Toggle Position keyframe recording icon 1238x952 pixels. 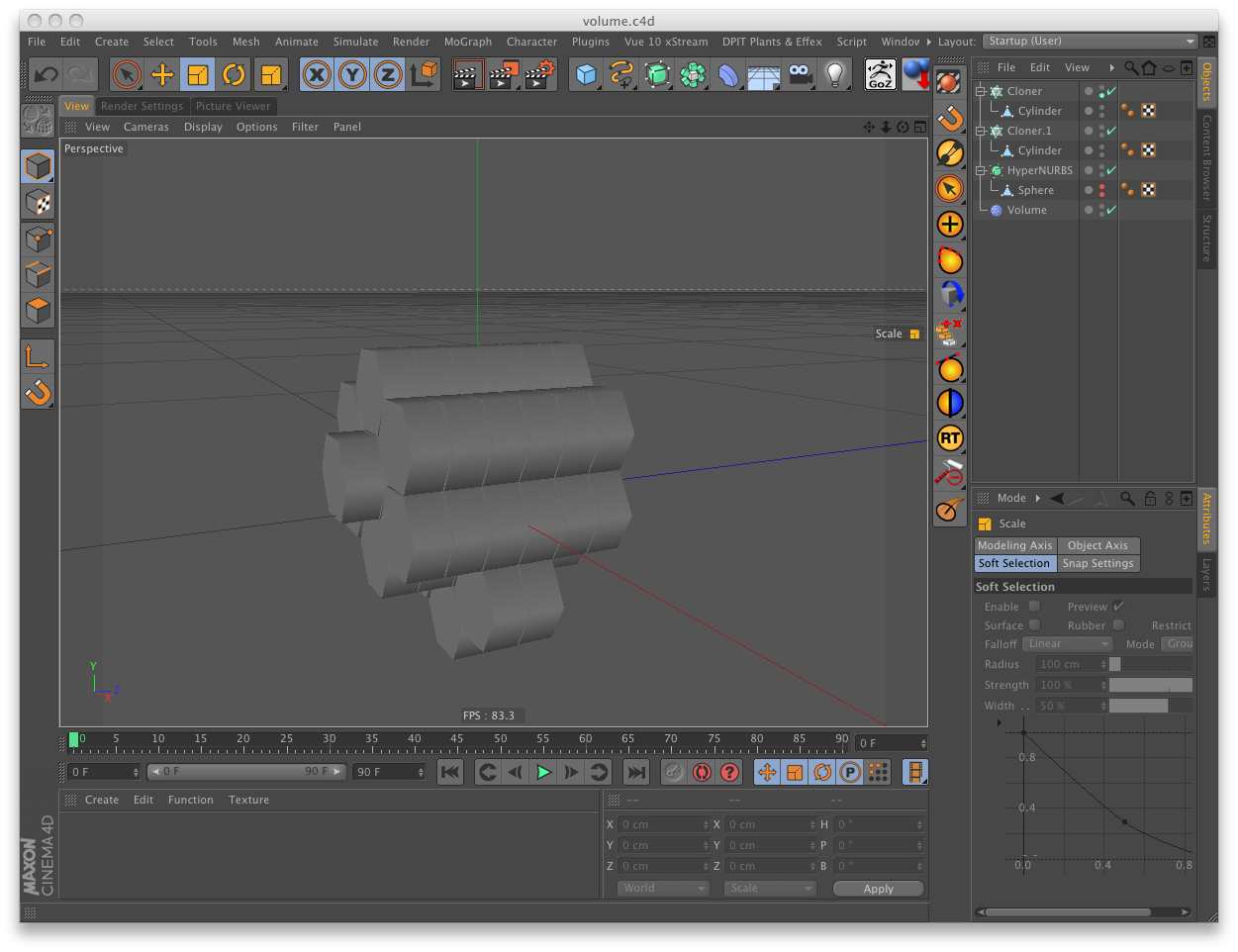767,772
